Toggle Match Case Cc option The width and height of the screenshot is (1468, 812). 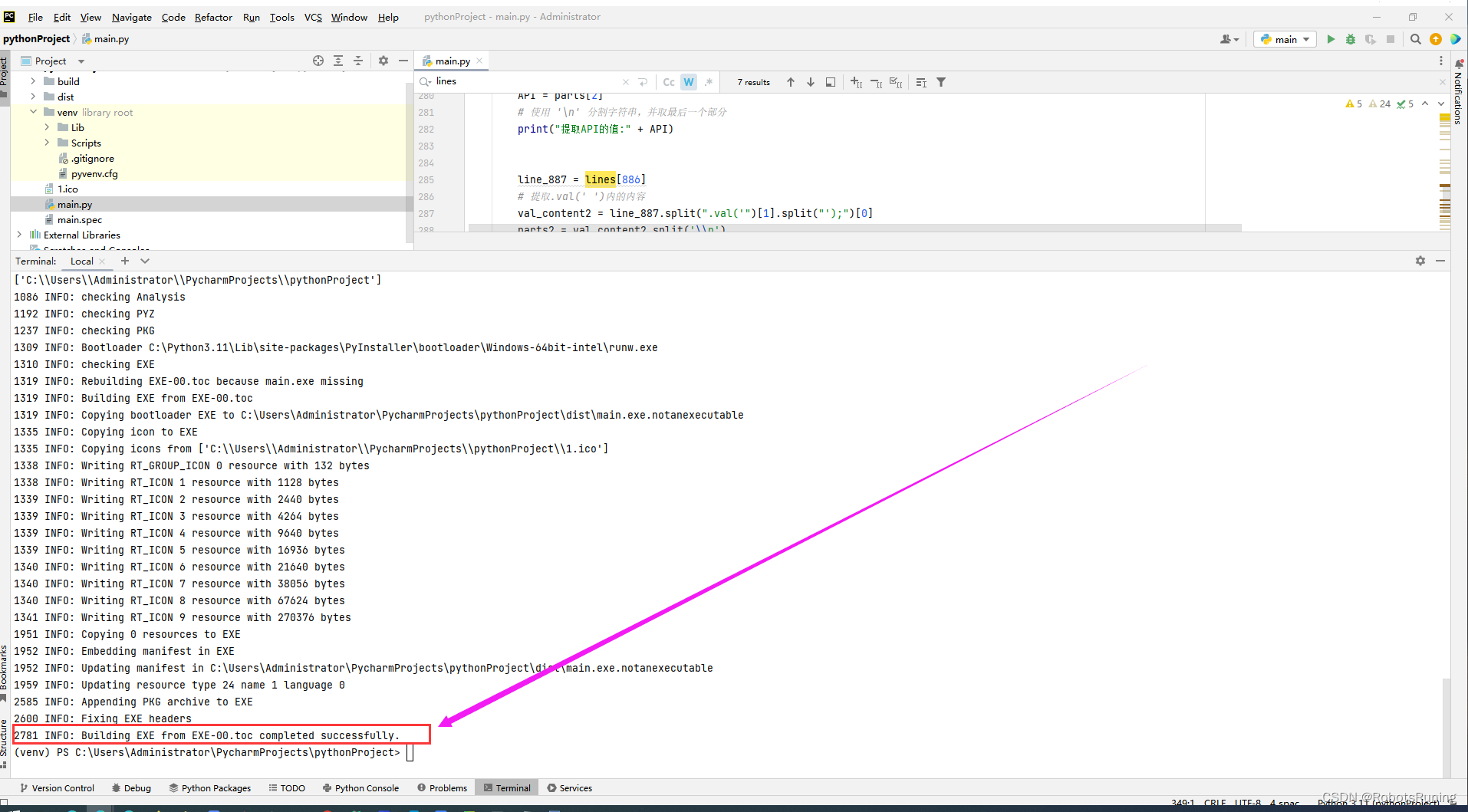pyautogui.click(x=669, y=82)
